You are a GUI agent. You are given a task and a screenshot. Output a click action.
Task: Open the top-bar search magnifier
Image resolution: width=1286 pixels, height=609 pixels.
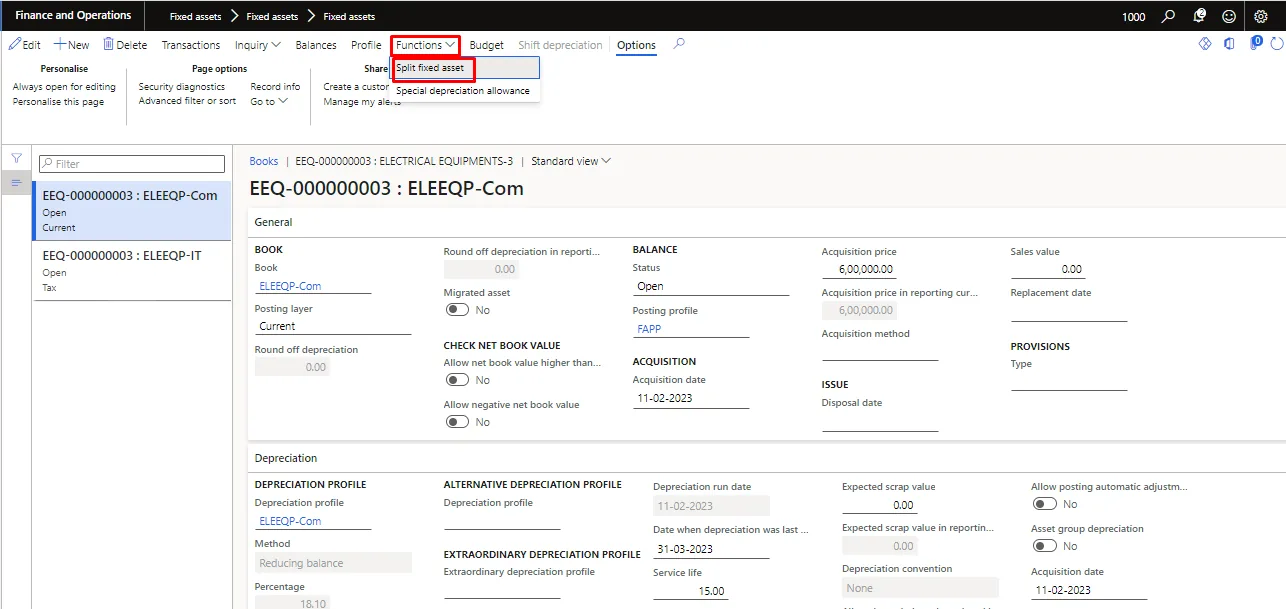(x=1169, y=16)
